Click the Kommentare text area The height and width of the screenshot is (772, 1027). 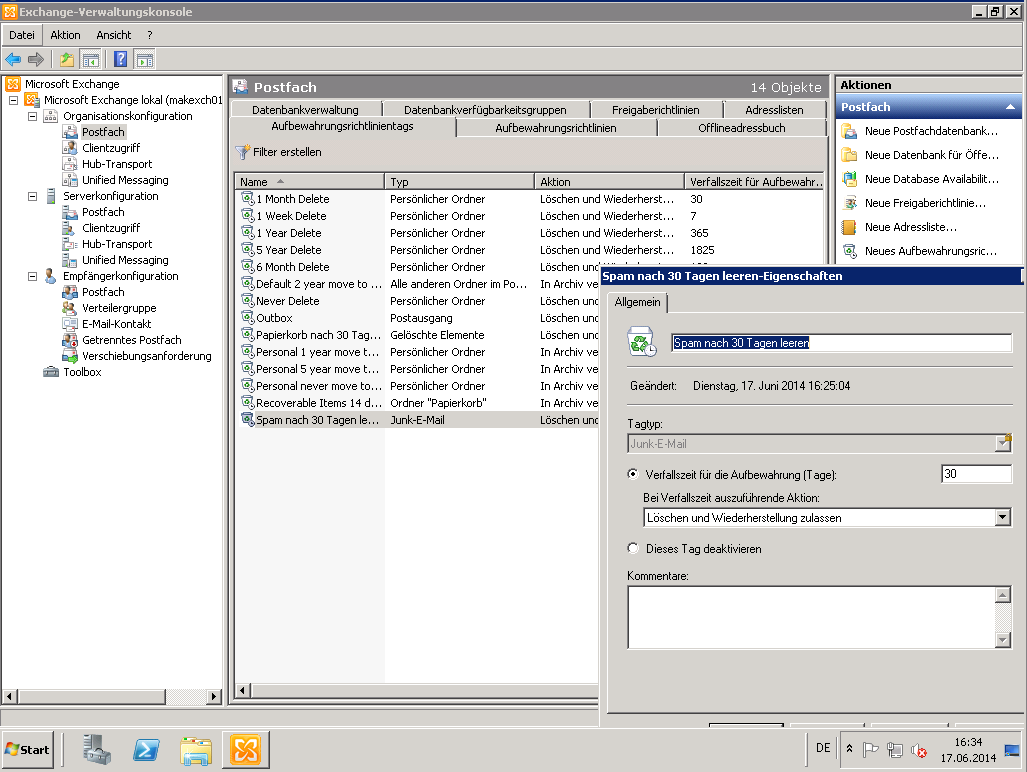(x=811, y=617)
